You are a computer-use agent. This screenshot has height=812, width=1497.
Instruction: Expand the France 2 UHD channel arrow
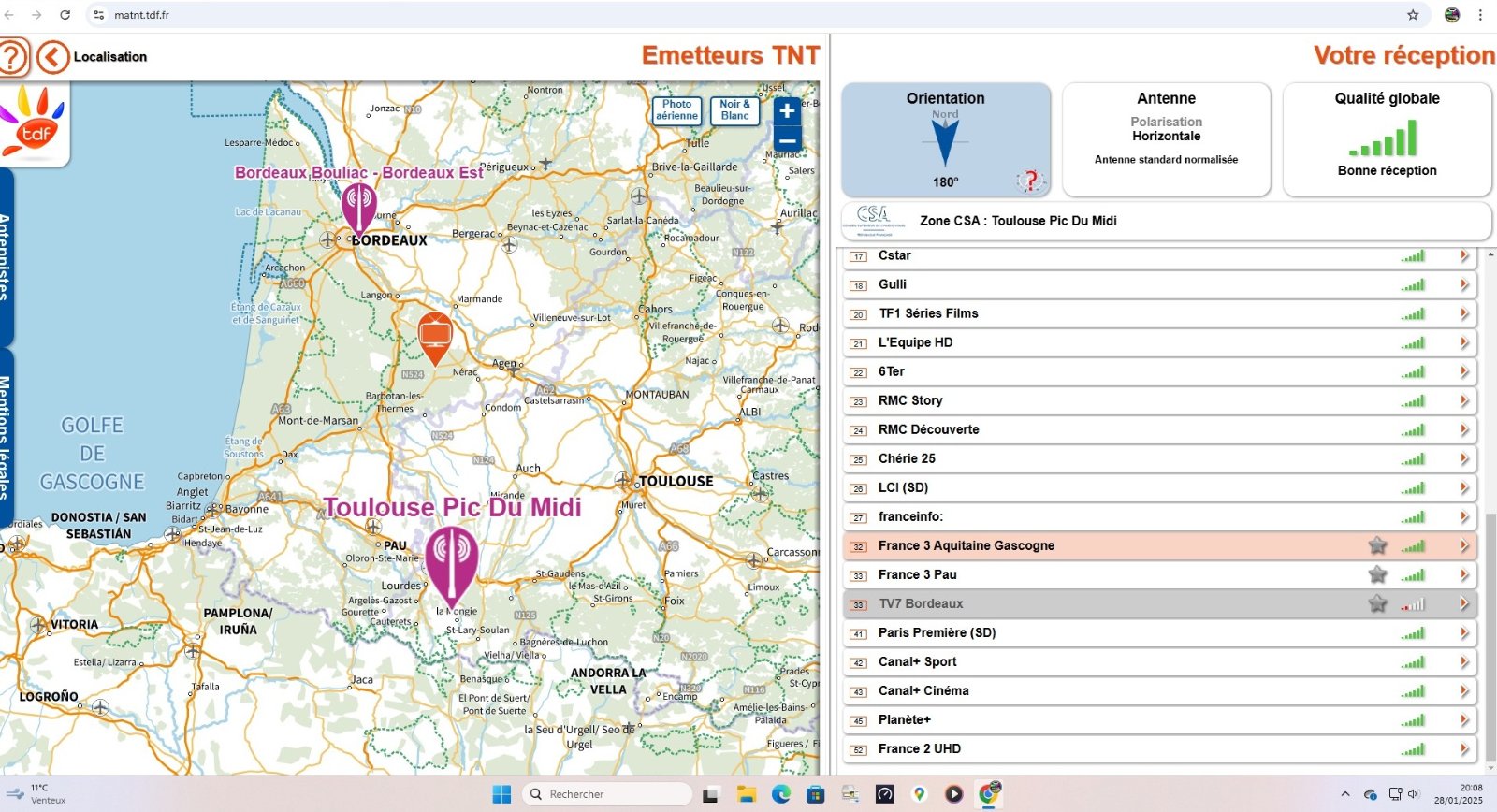coord(1464,748)
